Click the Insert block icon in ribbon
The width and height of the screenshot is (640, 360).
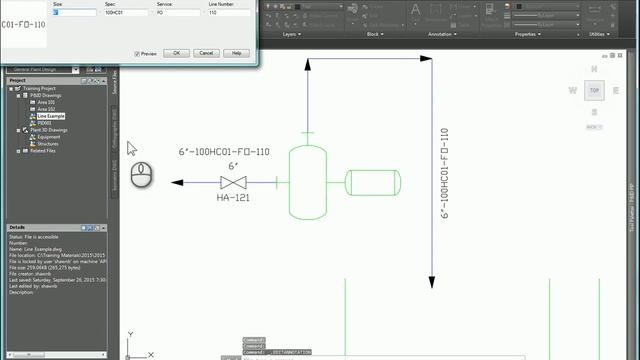pyautogui.click(x=353, y=9)
